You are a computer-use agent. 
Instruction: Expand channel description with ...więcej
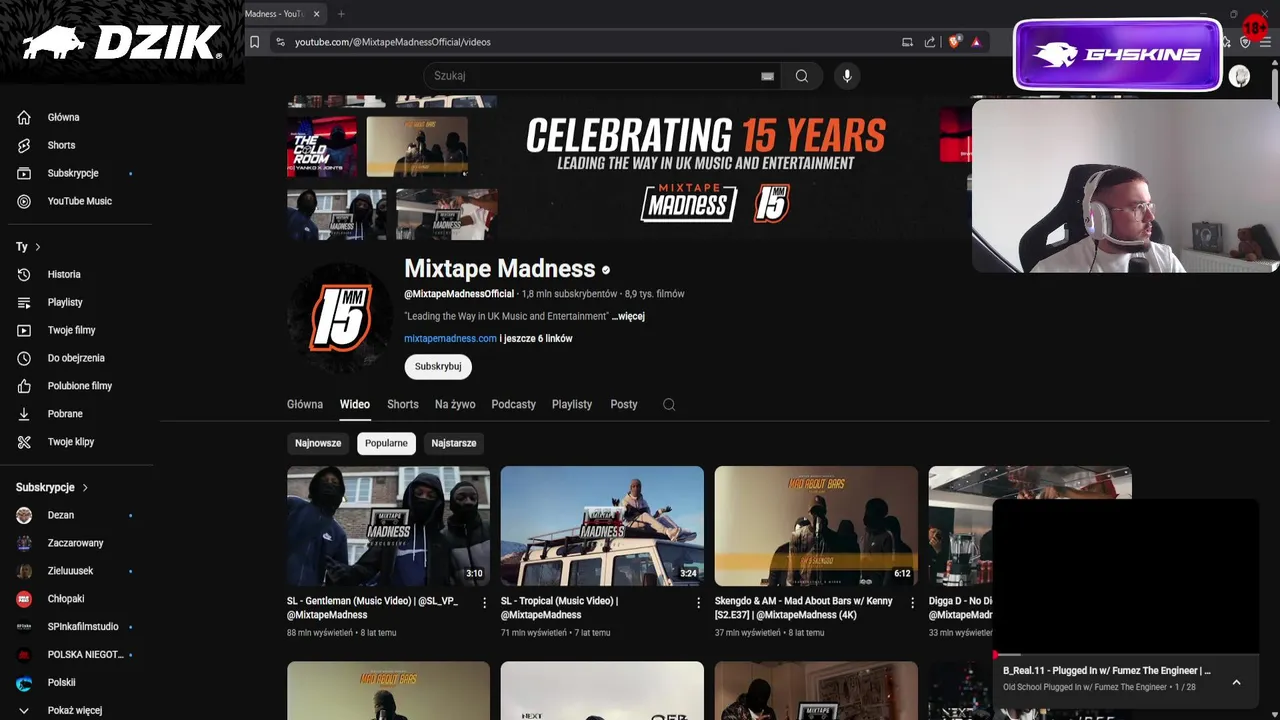pyautogui.click(x=628, y=316)
